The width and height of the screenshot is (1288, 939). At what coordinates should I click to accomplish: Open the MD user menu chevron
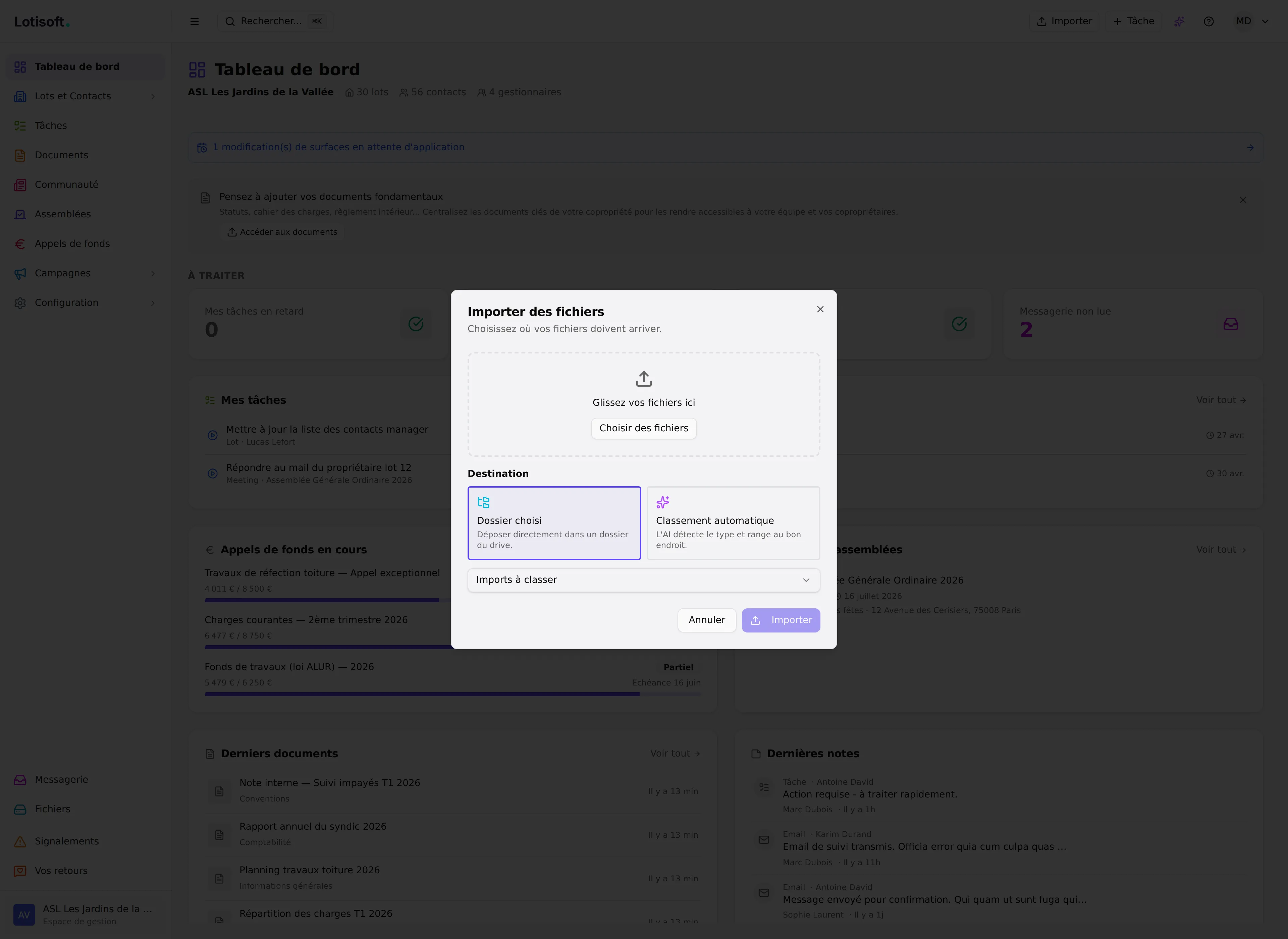(1265, 21)
